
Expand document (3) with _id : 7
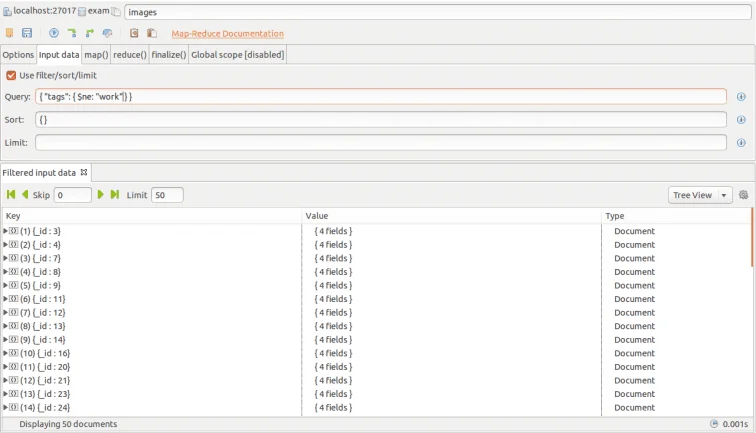coord(5,258)
